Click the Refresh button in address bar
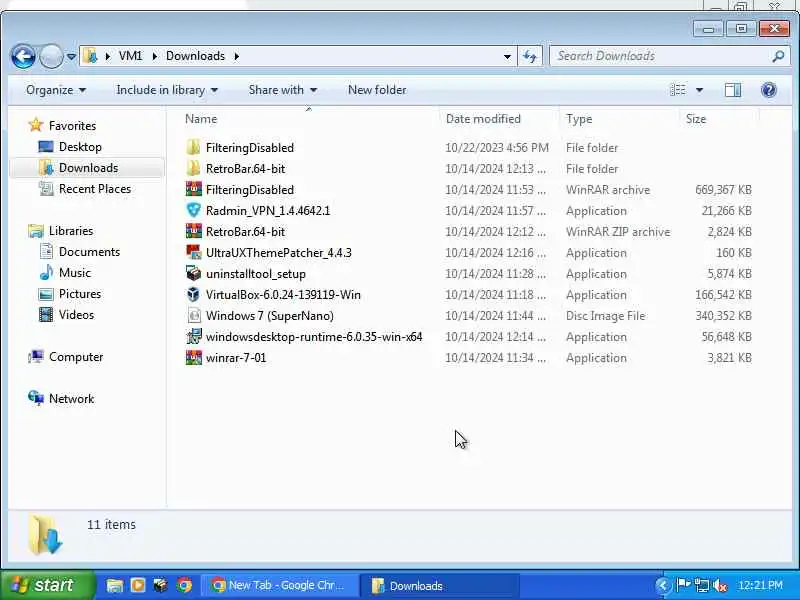 530,56
